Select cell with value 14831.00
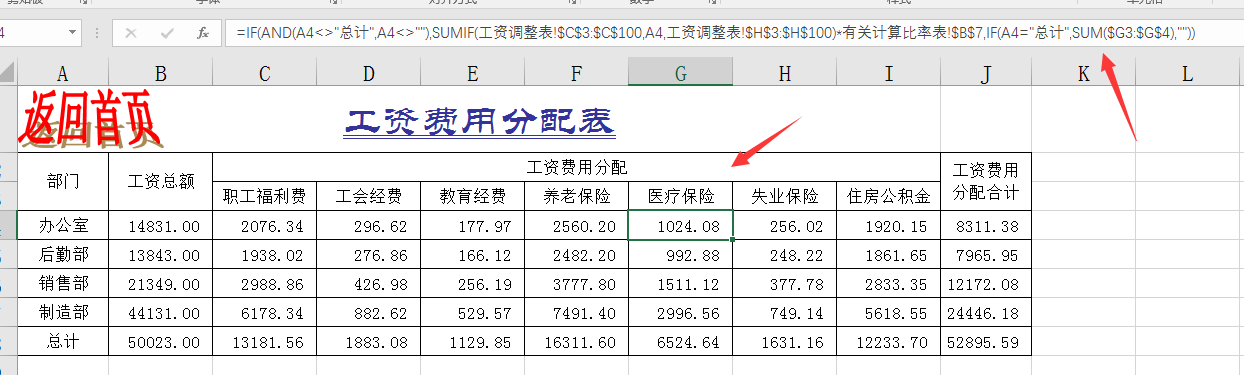 tap(160, 225)
